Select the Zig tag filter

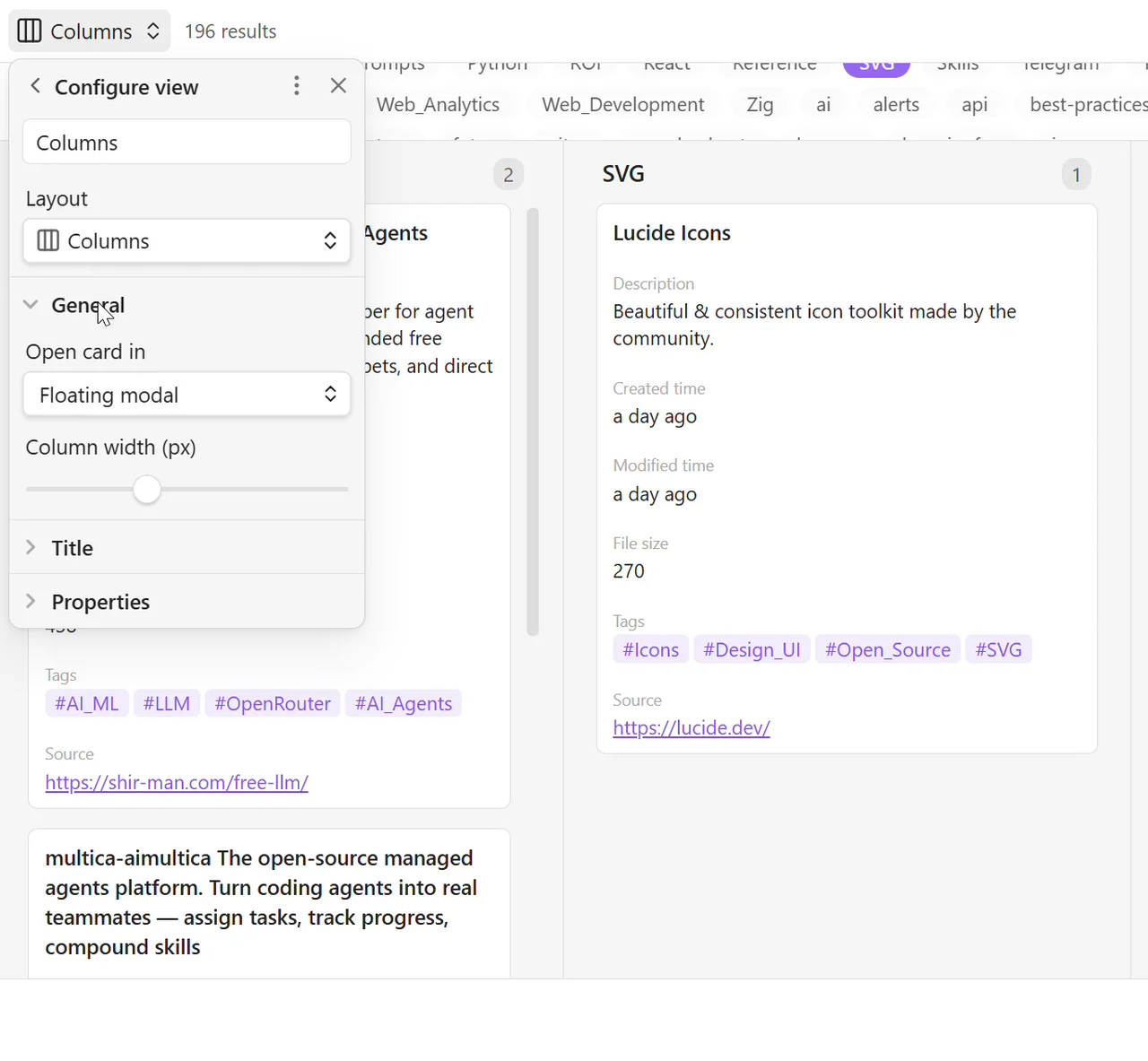point(760,105)
